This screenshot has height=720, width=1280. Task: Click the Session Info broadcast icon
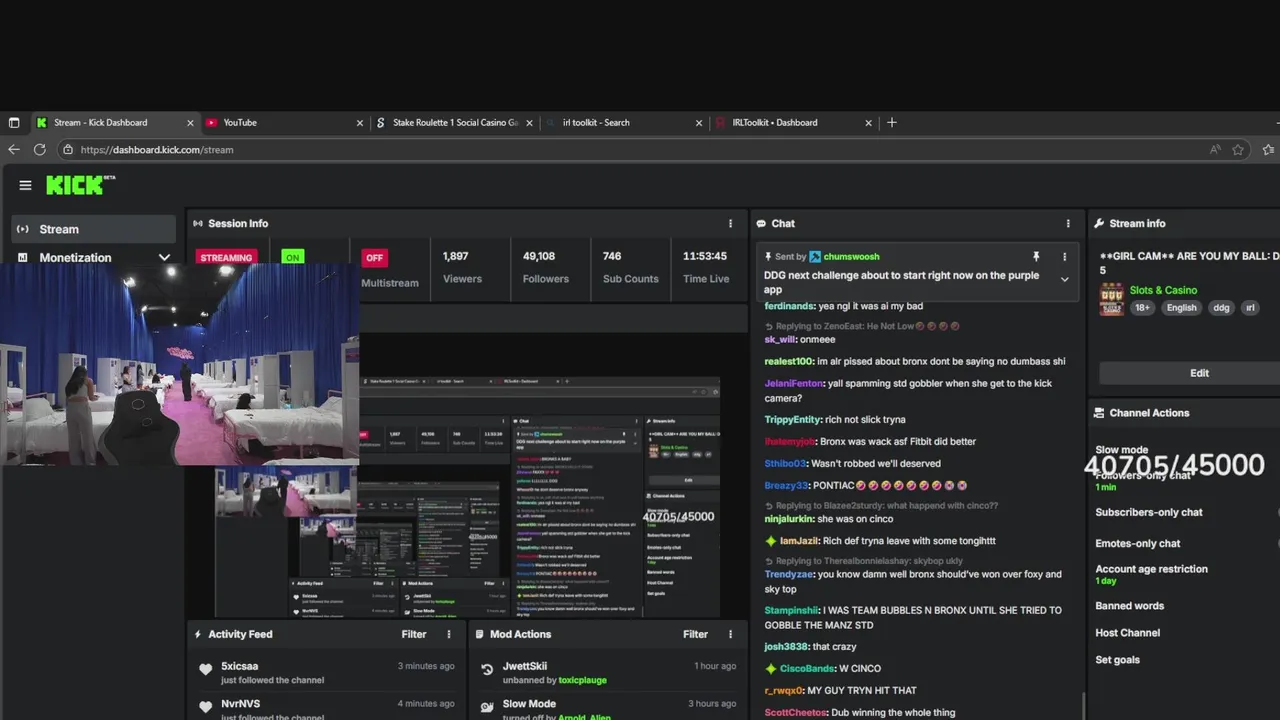(198, 223)
